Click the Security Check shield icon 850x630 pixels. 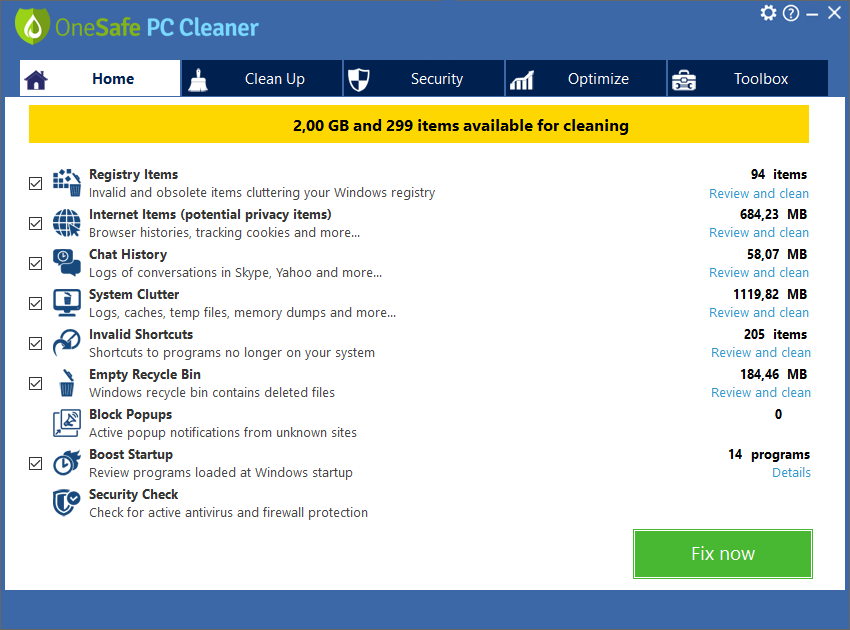67,503
